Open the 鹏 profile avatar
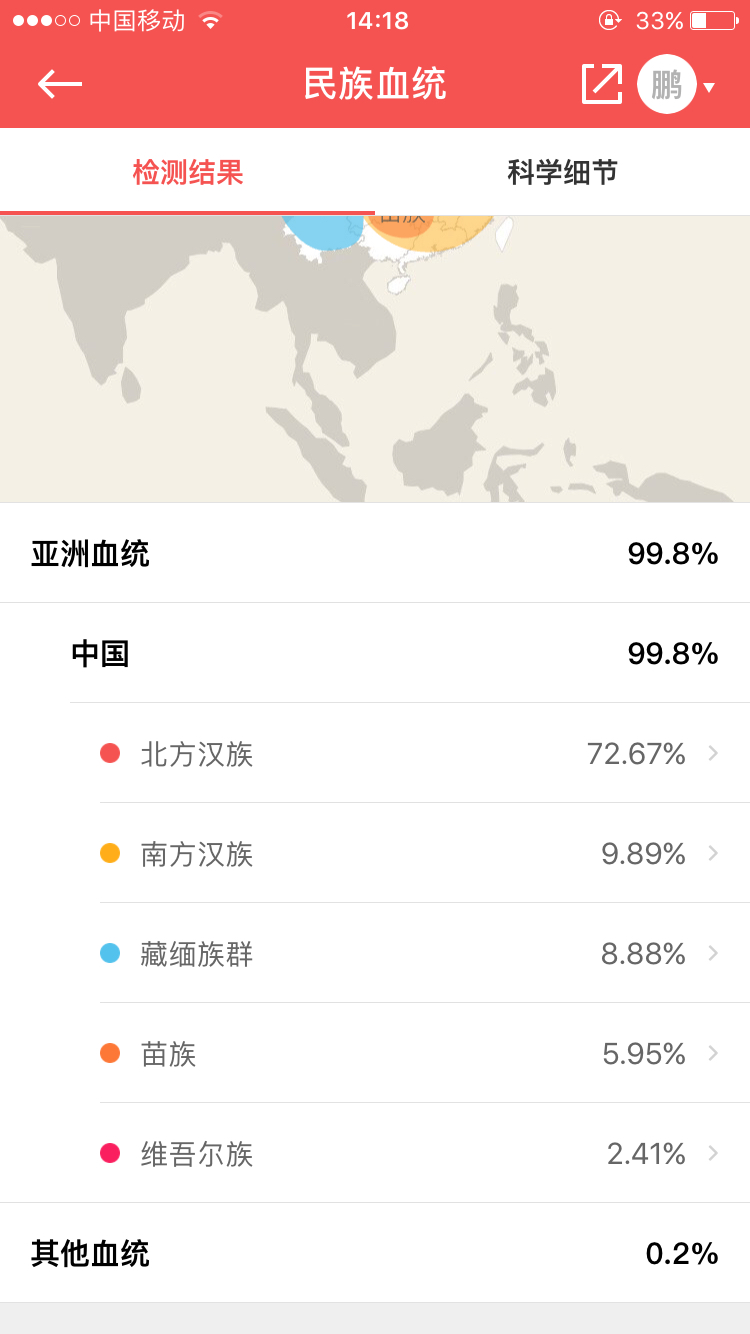The image size is (750, 1334). pos(666,84)
